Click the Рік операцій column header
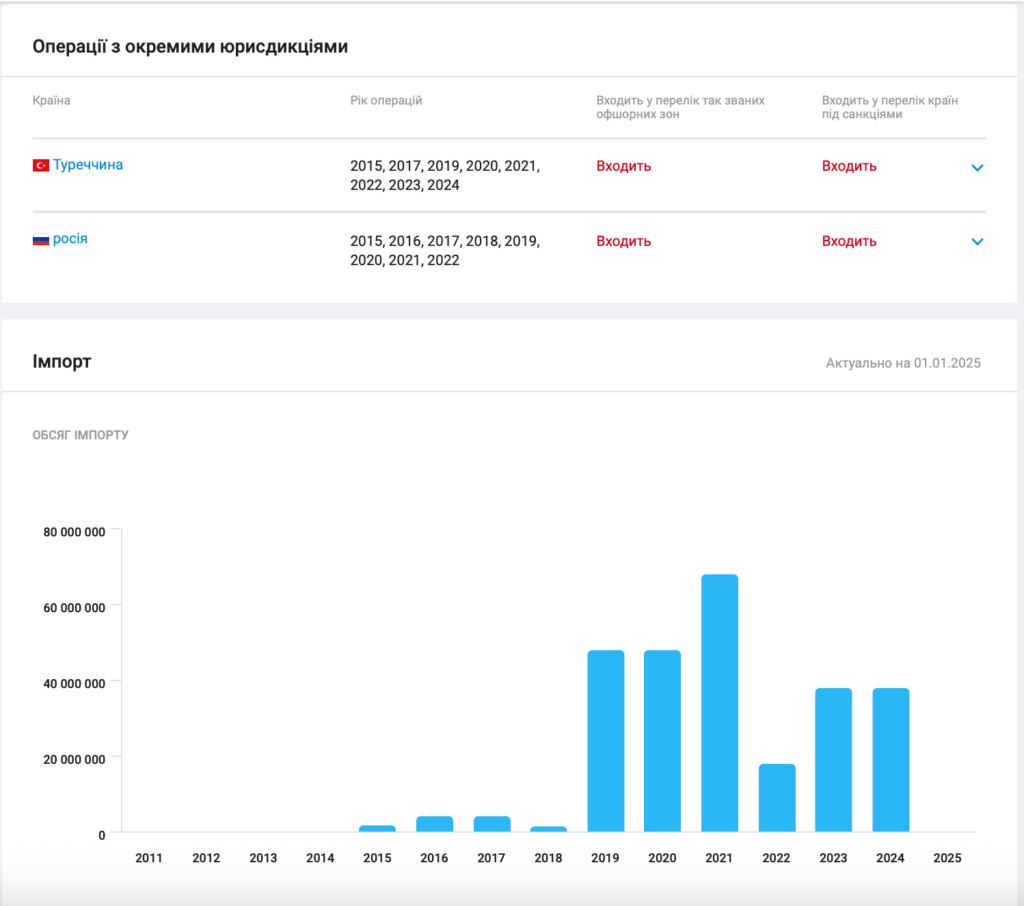The height and width of the screenshot is (906, 1024). pyautogui.click(x=386, y=101)
